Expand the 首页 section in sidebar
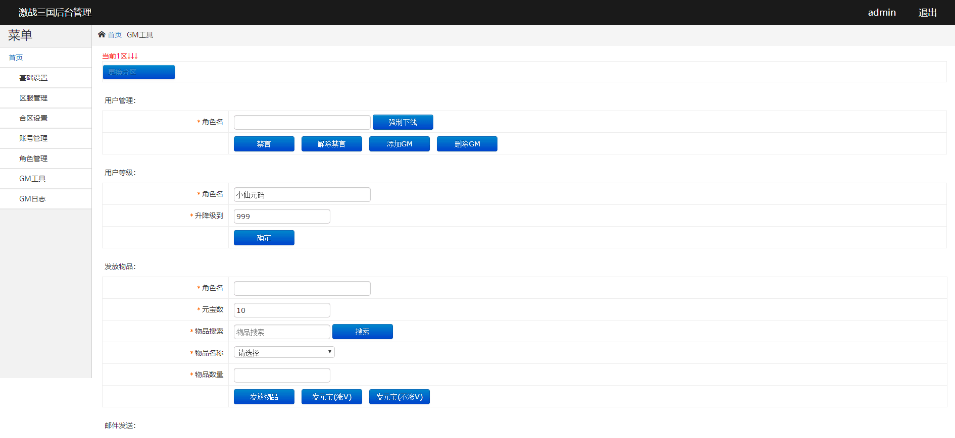The width and height of the screenshot is (955, 438). [x=16, y=57]
